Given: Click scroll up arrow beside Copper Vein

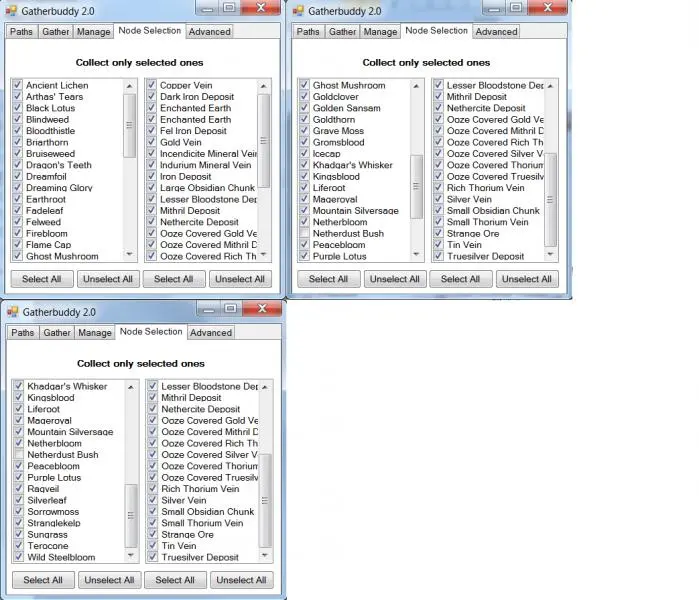Looking at the screenshot, I should [x=263, y=86].
